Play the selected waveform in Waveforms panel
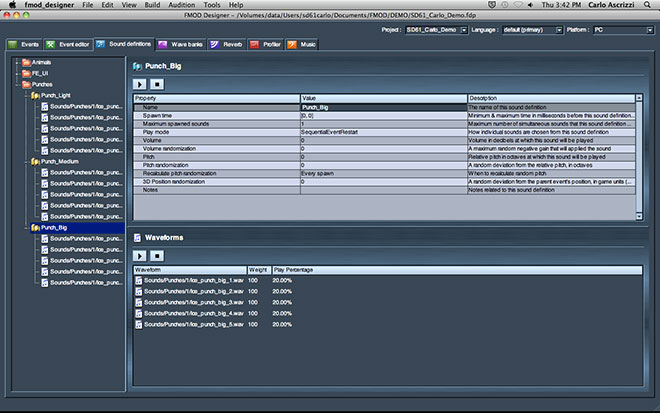Screen dimensions: 660x413 [140, 256]
